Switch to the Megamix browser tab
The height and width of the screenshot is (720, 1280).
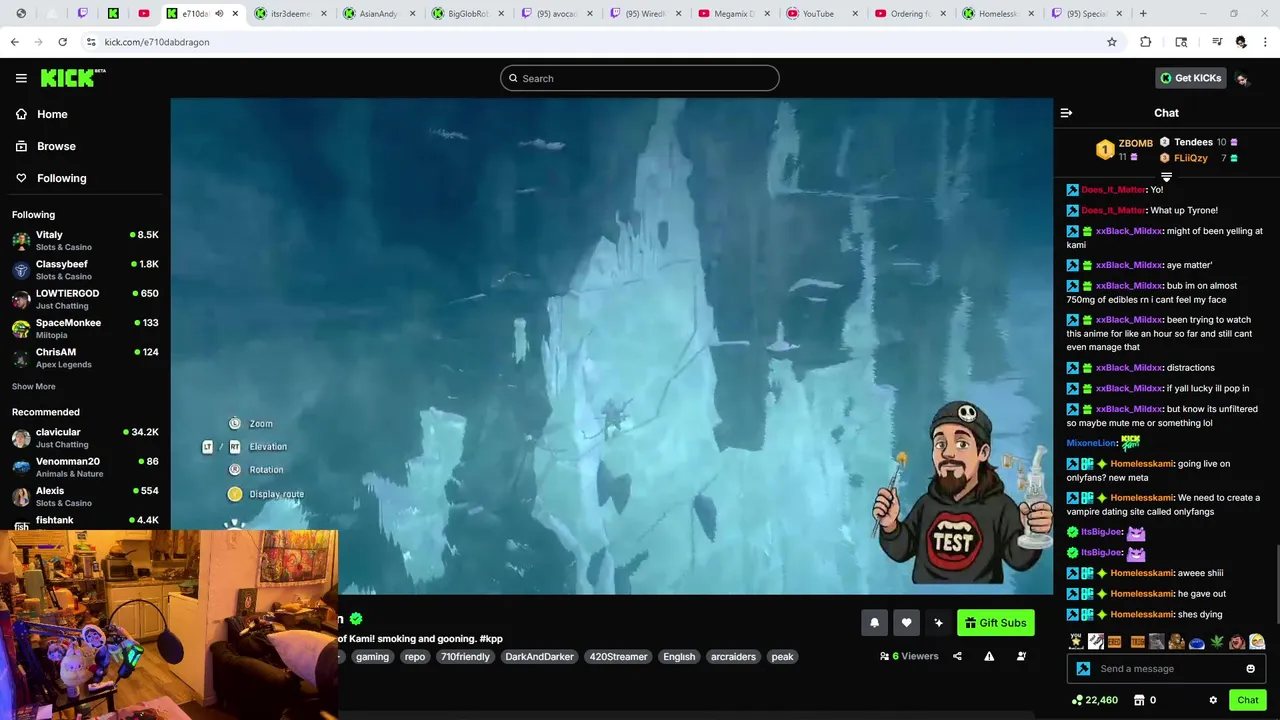pos(733,13)
